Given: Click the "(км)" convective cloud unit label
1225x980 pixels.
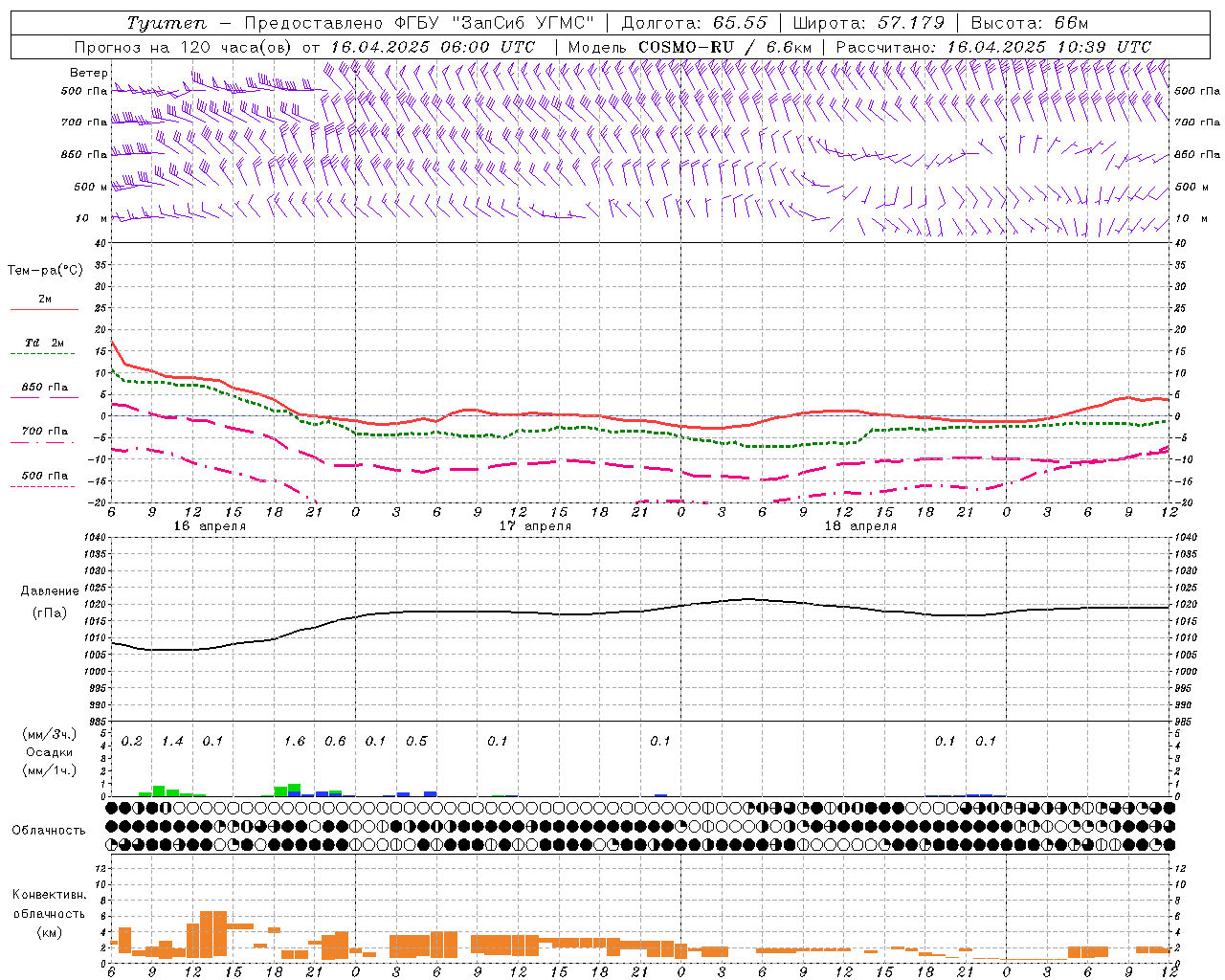Looking at the screenshot, I should 50,932.
